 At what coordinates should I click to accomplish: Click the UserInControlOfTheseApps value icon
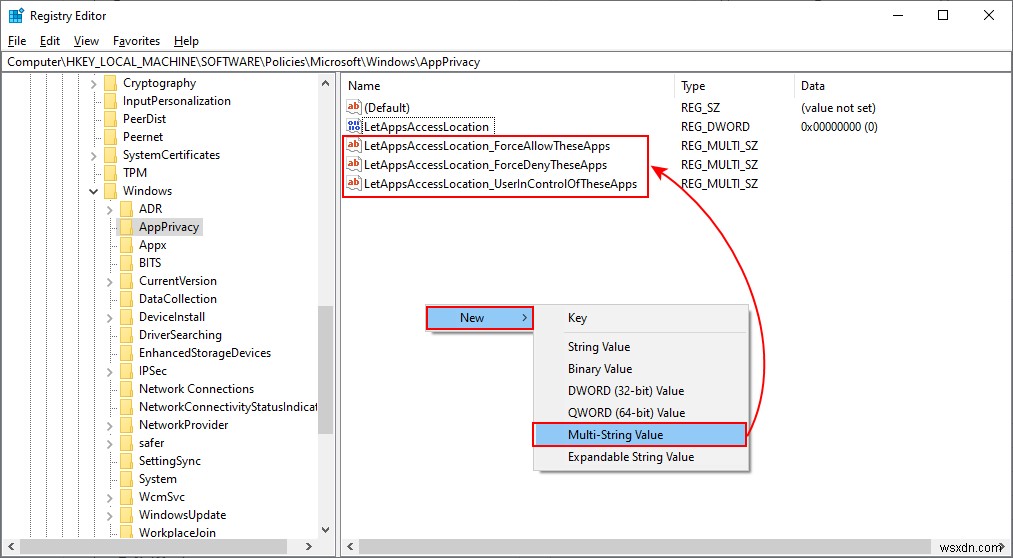point(353,183)
